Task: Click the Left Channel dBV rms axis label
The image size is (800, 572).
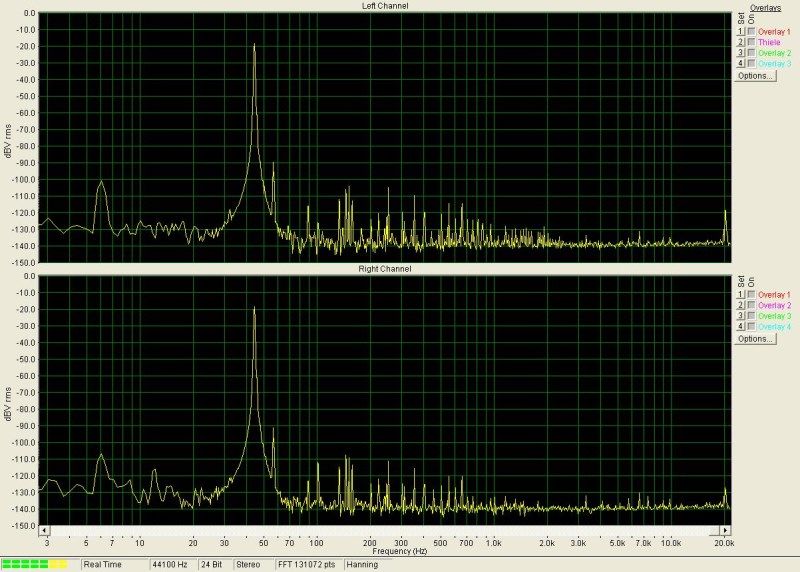Action: click(x=8, y=141)
